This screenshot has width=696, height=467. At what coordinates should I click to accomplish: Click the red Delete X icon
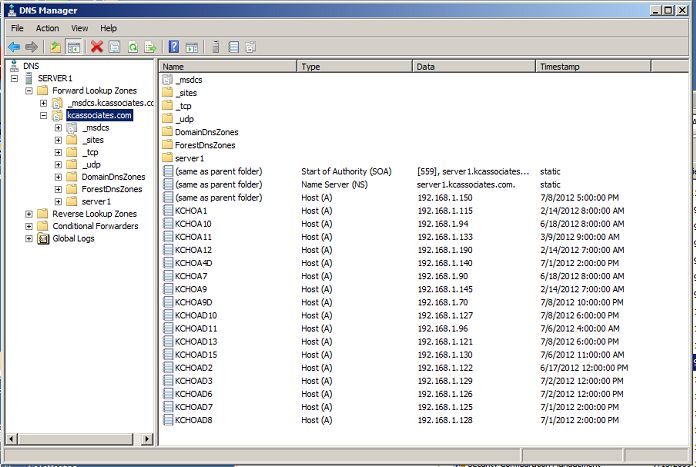tap(97, 47)
